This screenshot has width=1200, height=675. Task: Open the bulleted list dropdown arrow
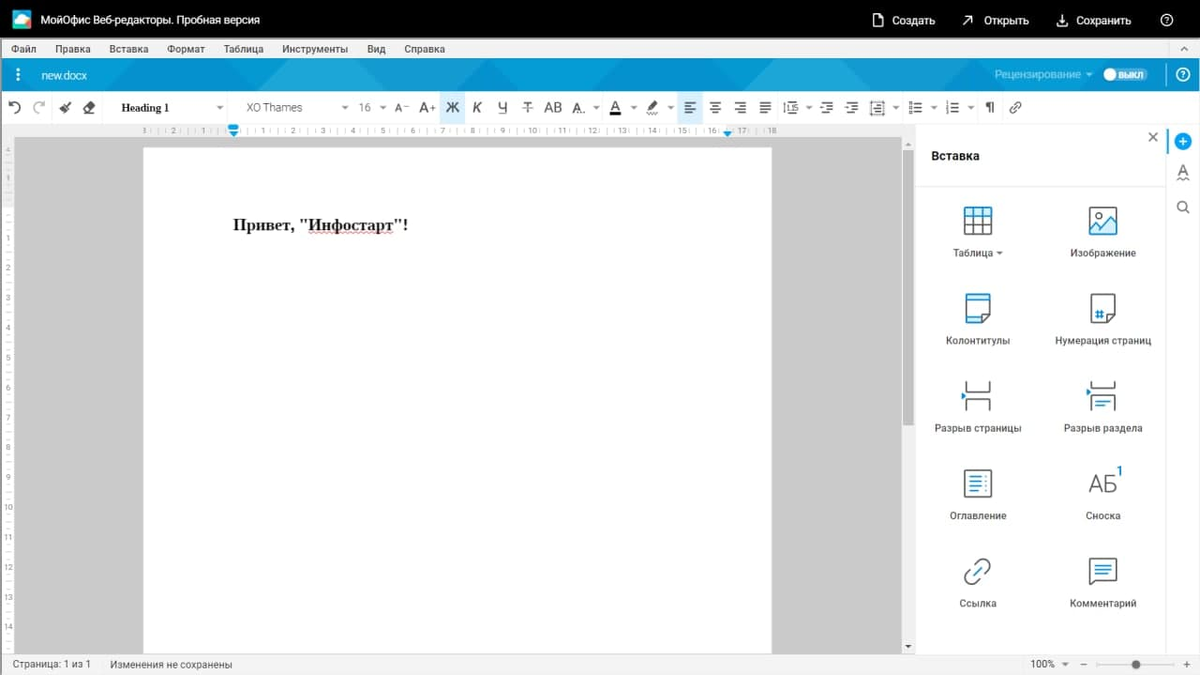[934, 107]
